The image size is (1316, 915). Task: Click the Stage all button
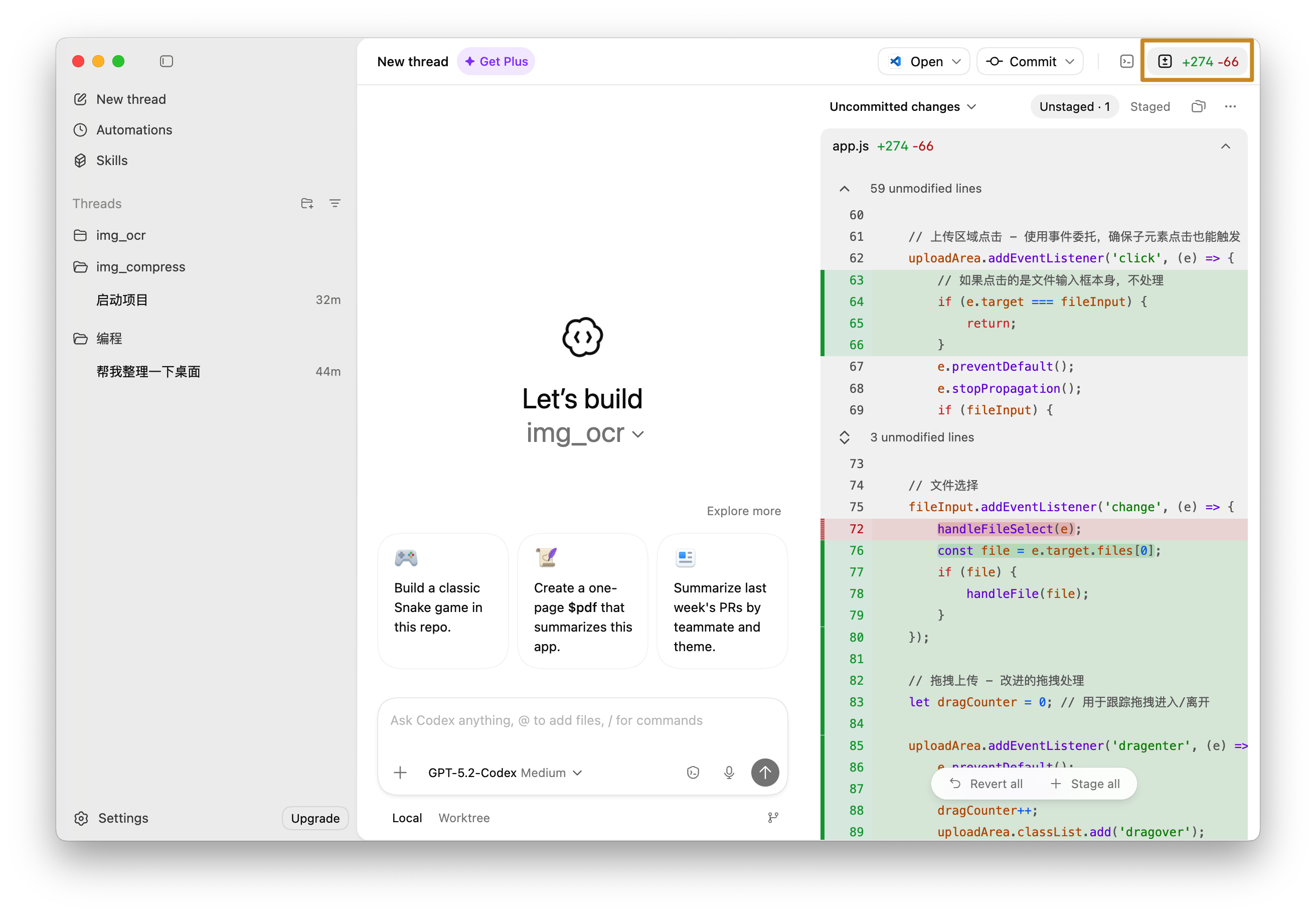[1085, 784]
